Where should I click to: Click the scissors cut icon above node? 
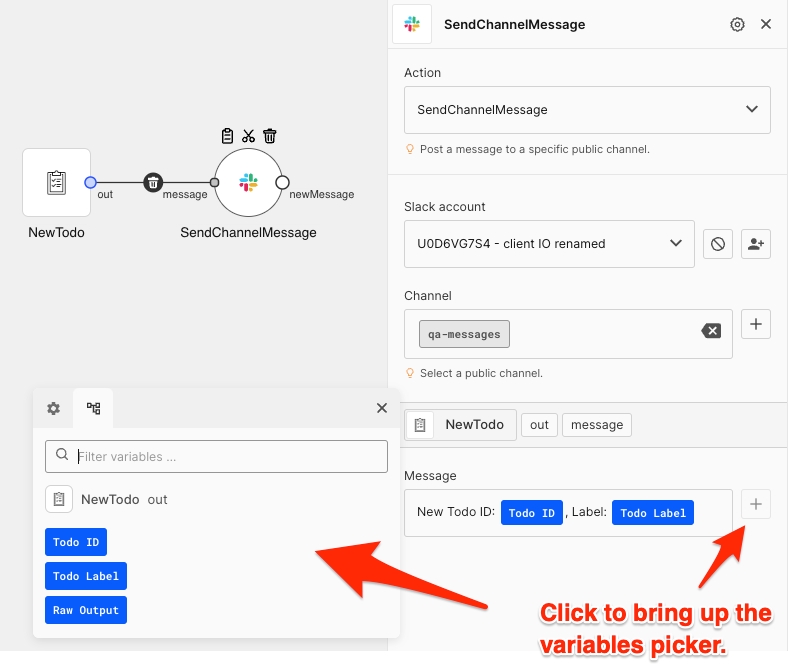248,136
